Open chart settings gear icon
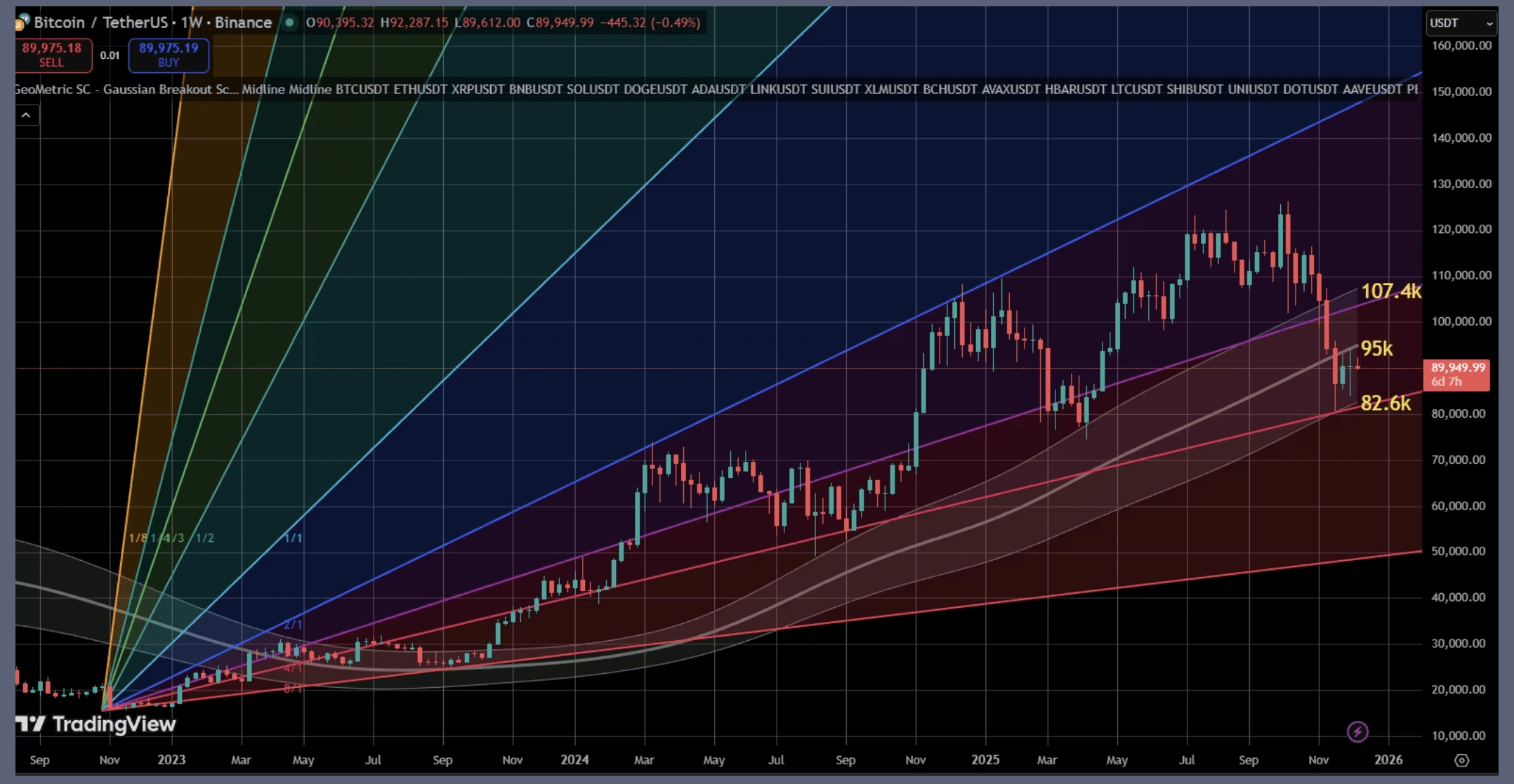 click(1461, 760)
